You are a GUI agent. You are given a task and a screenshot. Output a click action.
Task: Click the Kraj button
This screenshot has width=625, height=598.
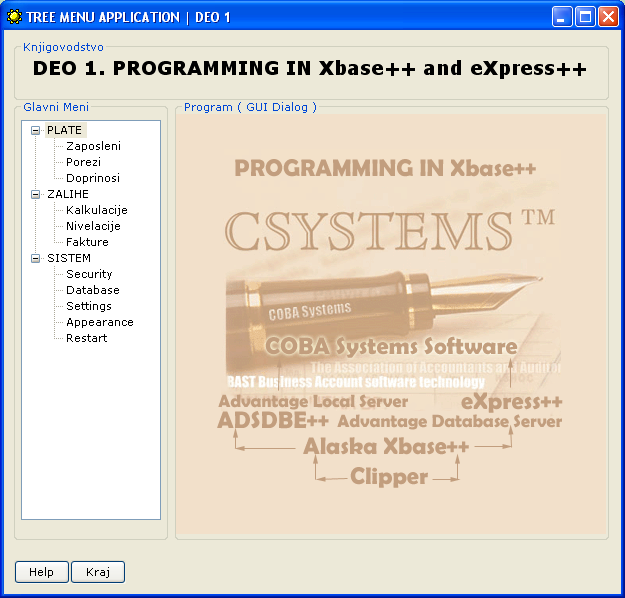(x=98, y=572)
